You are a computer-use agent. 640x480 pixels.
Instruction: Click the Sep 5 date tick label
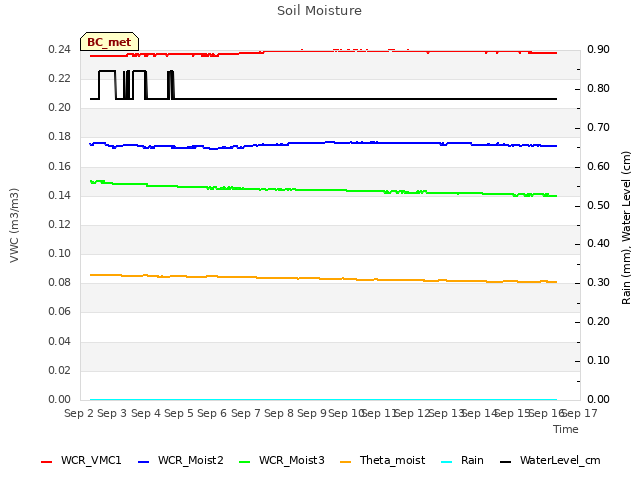click(179, 413)
